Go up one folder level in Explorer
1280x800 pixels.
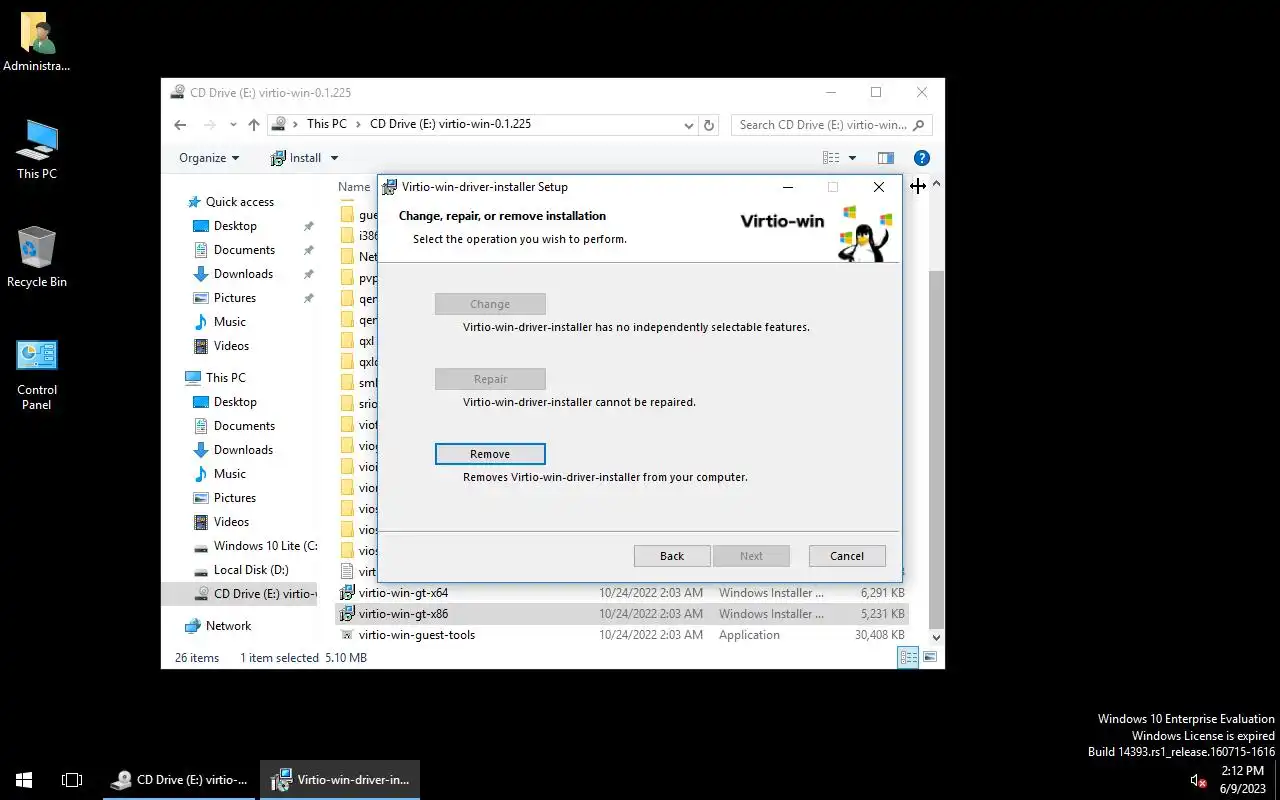tap(254, 125)
